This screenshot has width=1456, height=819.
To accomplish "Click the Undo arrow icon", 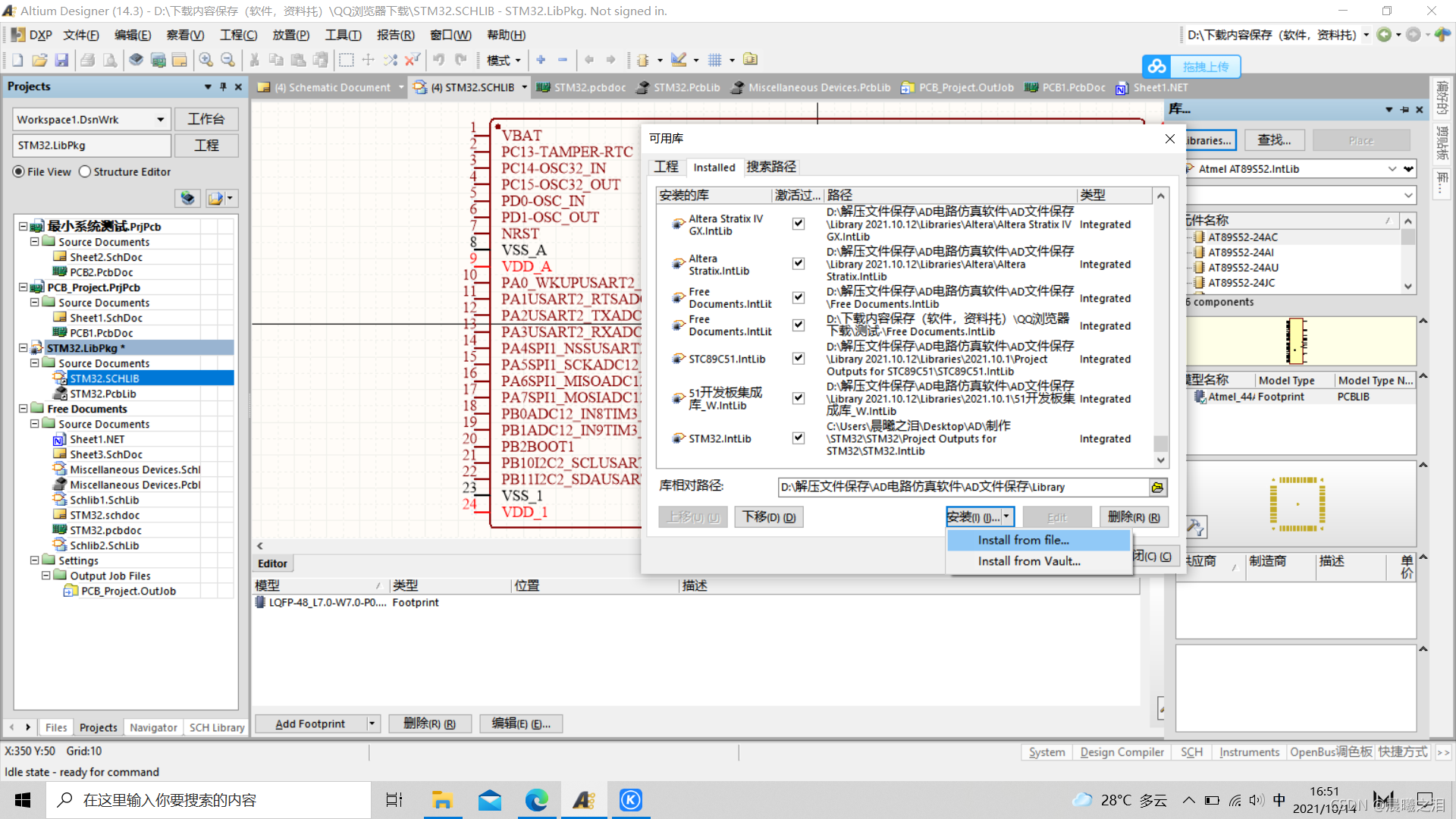I will click(x=438, y=60).
